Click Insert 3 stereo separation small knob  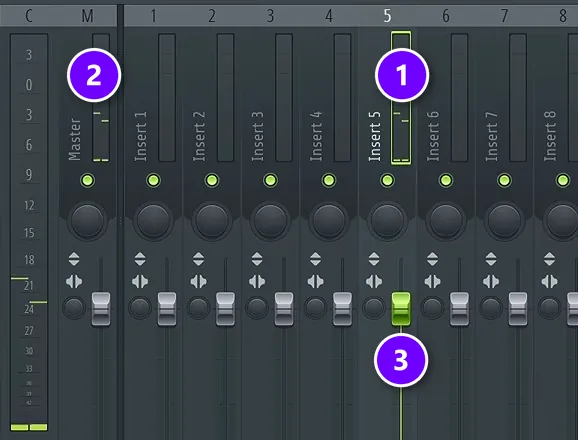tap(257, 308)
